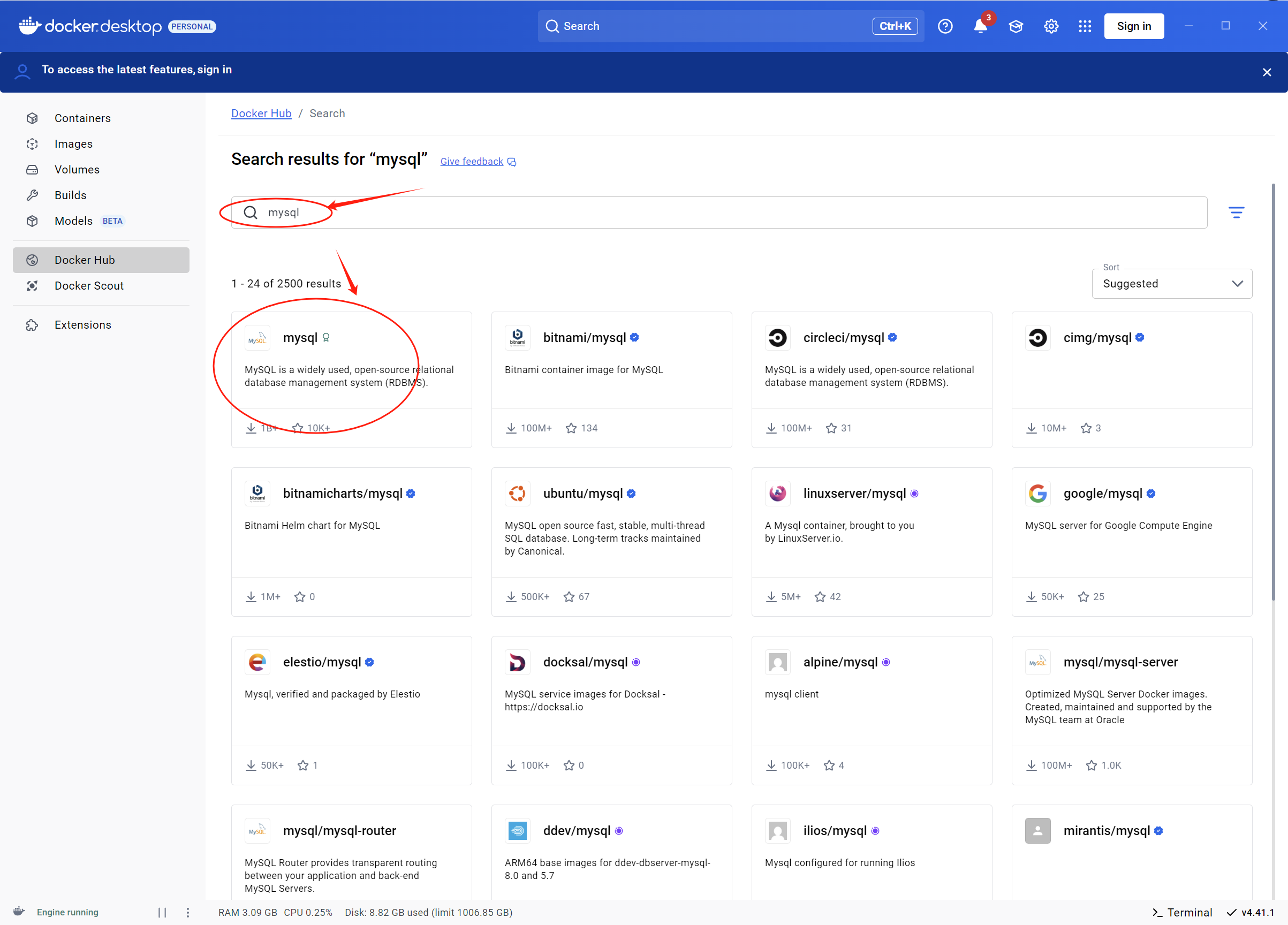Open settings gear icon
This screenshot has height=925, width=1288.
point(1051,26)
